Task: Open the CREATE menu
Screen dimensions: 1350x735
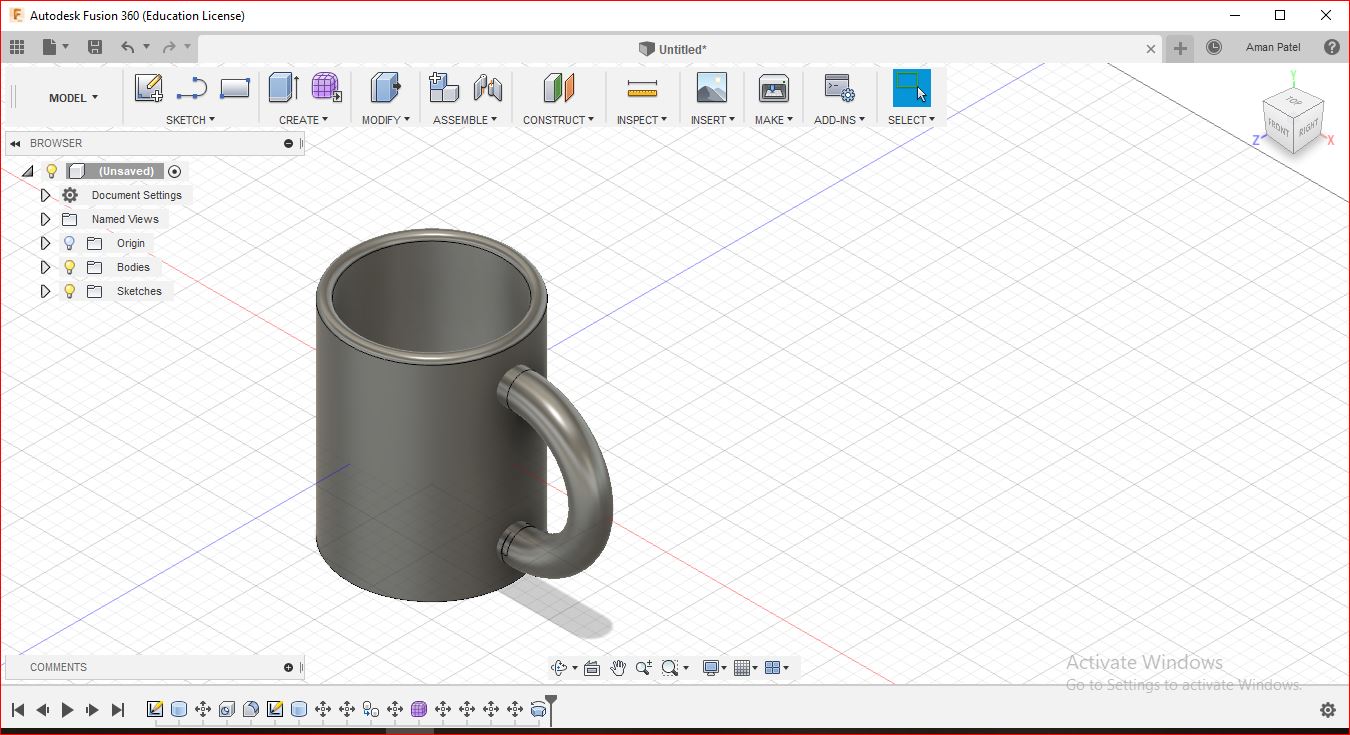Action: (x=303, y=120)
